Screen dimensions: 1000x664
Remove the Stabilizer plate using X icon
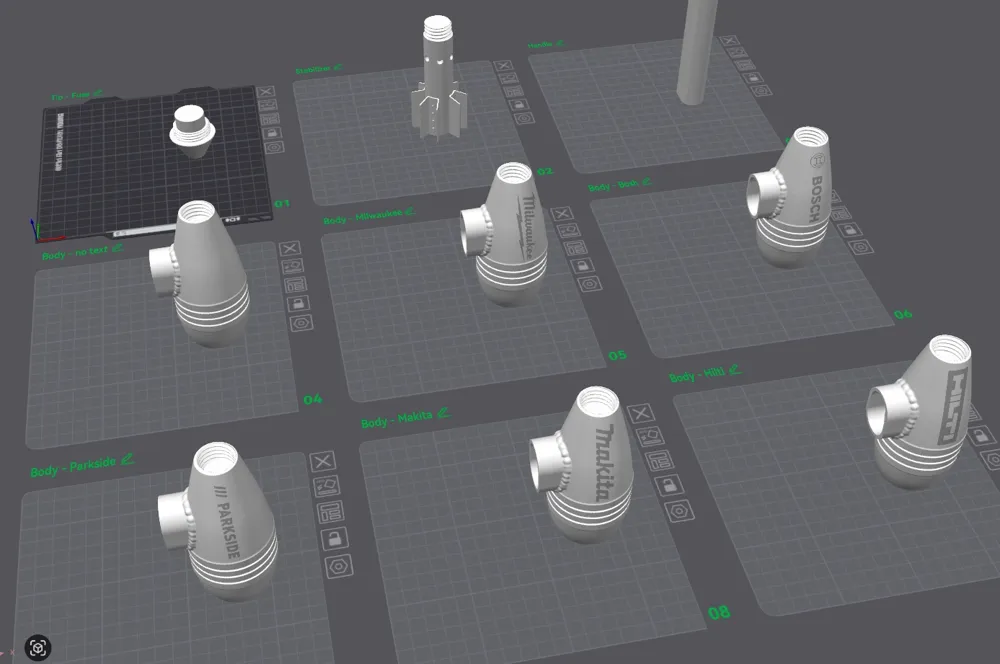504,66
